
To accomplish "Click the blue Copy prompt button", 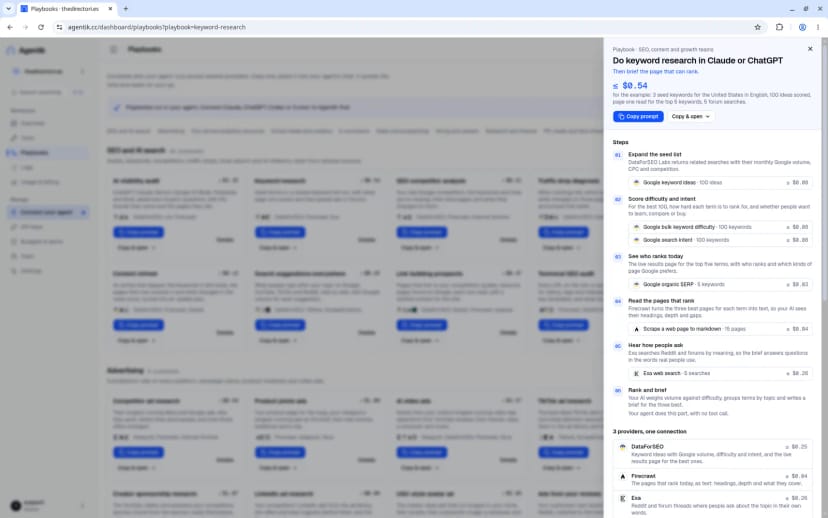I will [x=638, y=116].
